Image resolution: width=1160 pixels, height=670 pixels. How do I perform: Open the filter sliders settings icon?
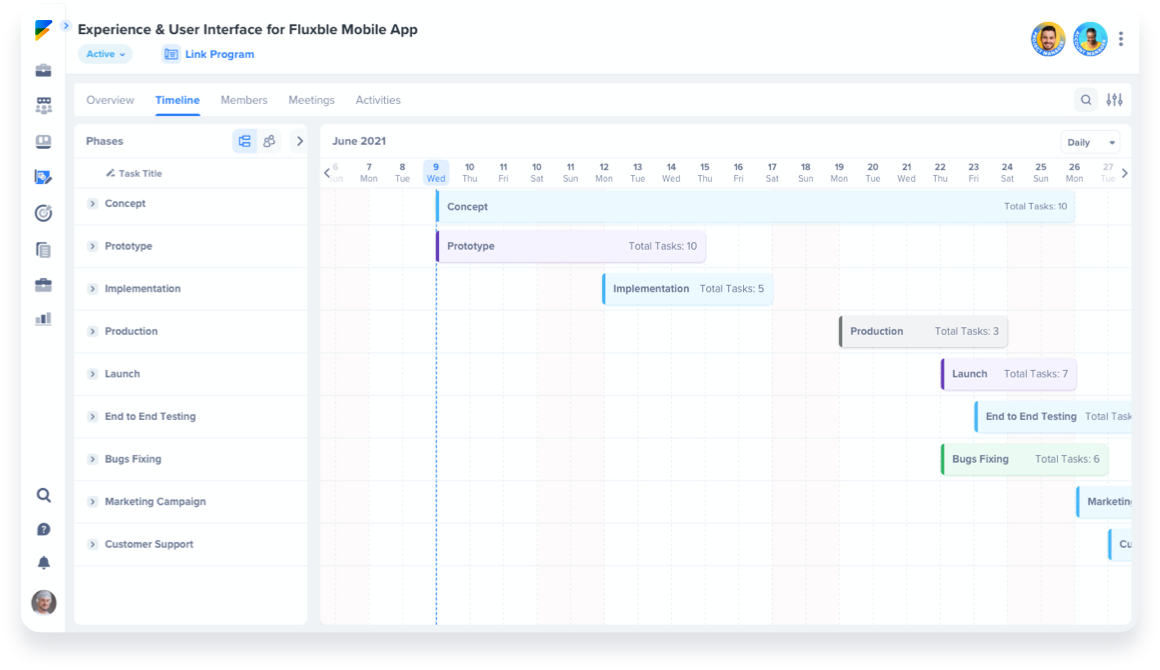pyautogui.click(x=1114, y=100)
